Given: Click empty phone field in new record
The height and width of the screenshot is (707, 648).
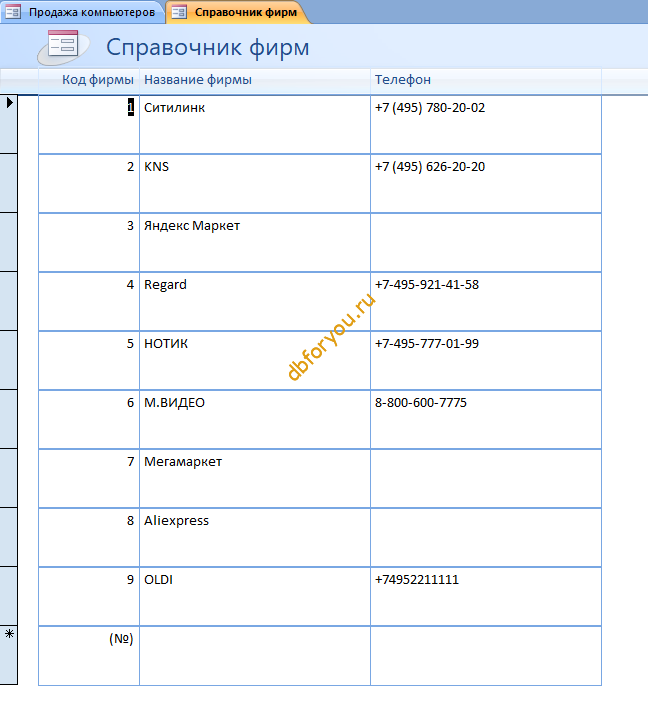Looking at the screenshot, I should (x=486, y=656).
